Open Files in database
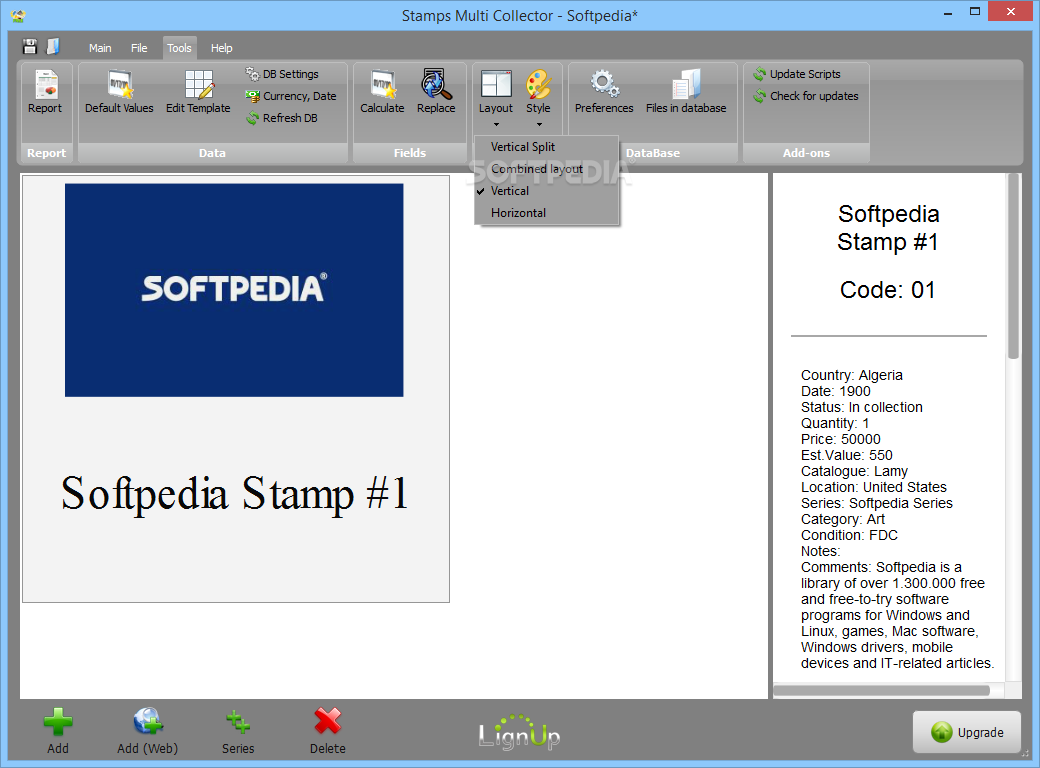 coord(686,92)
